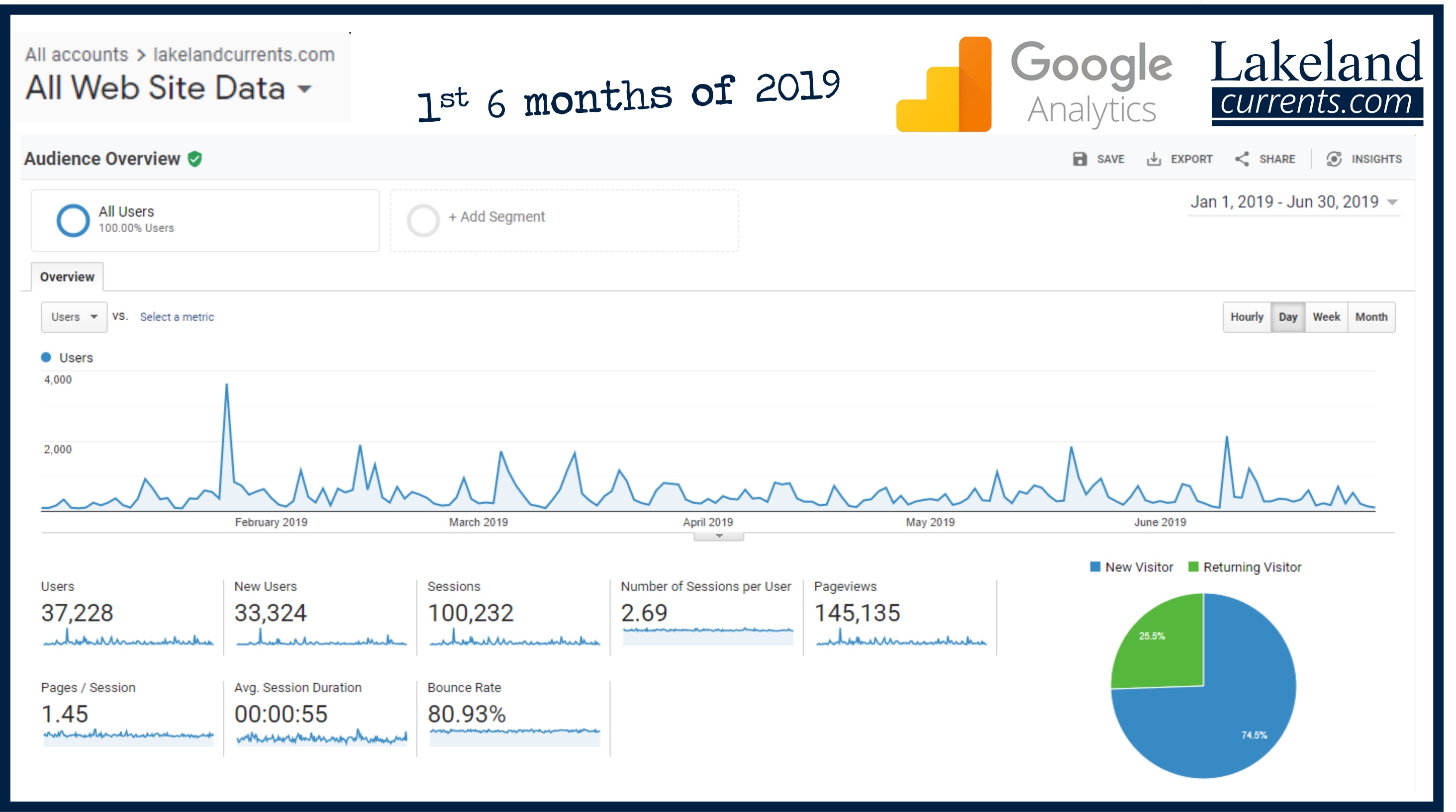The height and width of the screenshot is (812, 1456).
Task: Open the Users metric dropdown
Action: [x=74, y=317]
